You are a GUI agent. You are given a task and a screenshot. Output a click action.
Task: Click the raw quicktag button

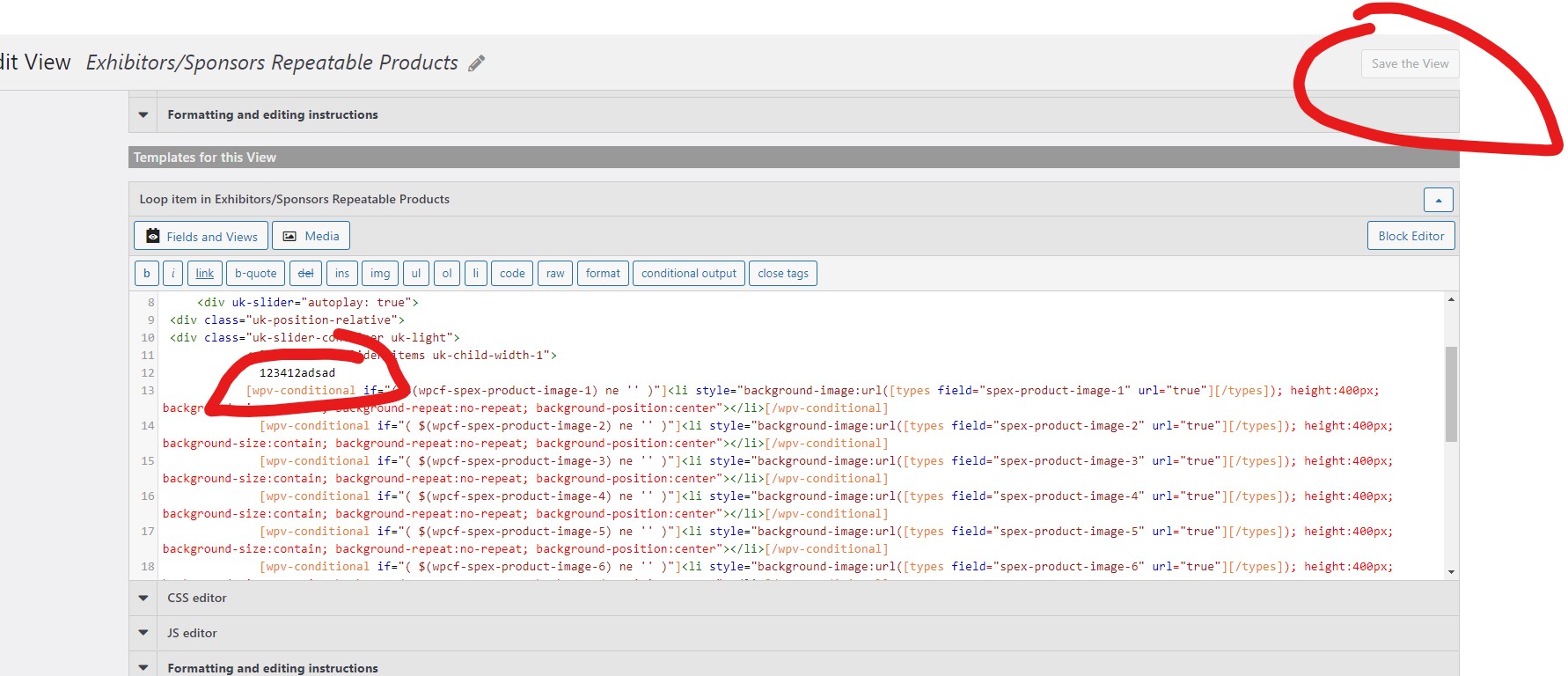point(555,273)
